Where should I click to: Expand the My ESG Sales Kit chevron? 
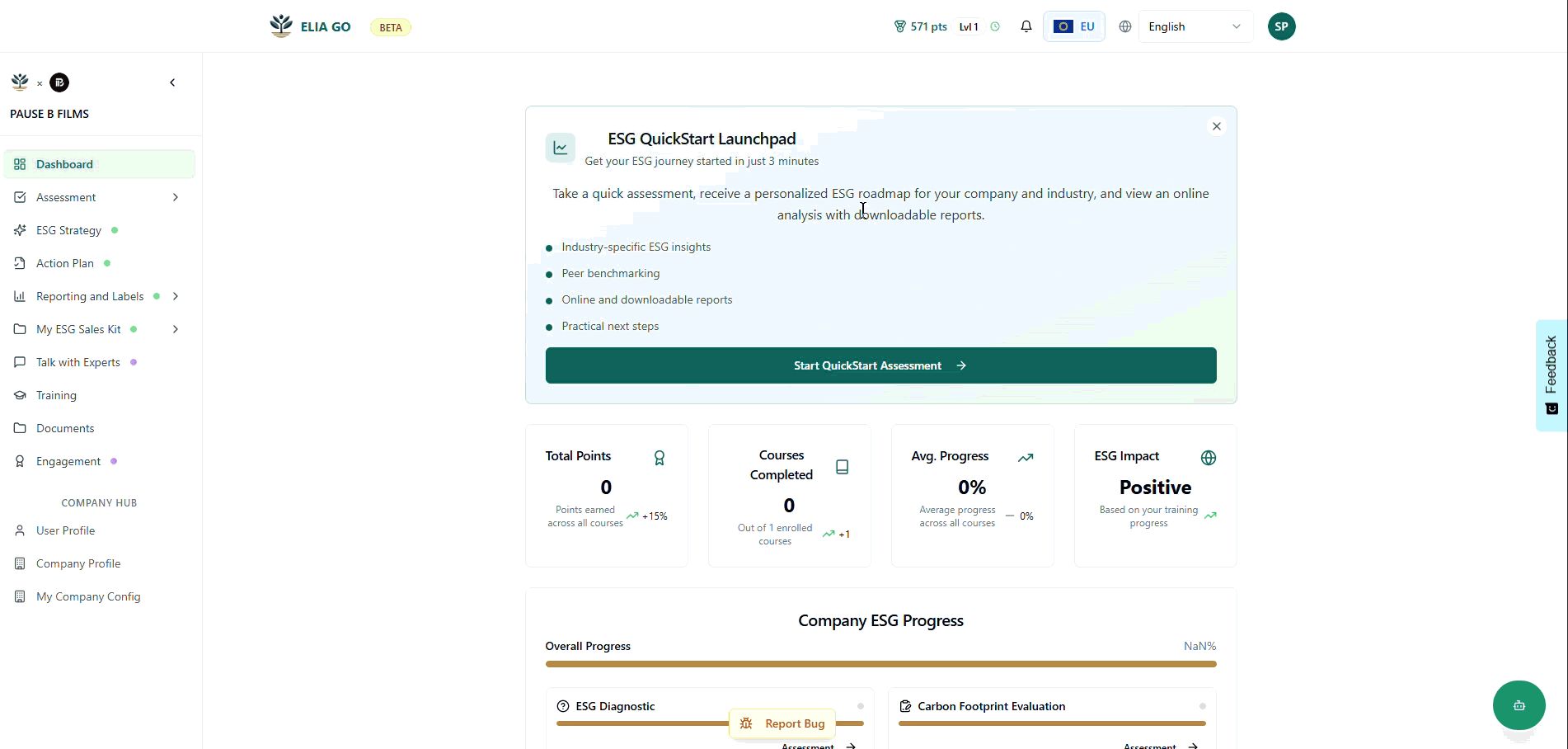(176, 329)
